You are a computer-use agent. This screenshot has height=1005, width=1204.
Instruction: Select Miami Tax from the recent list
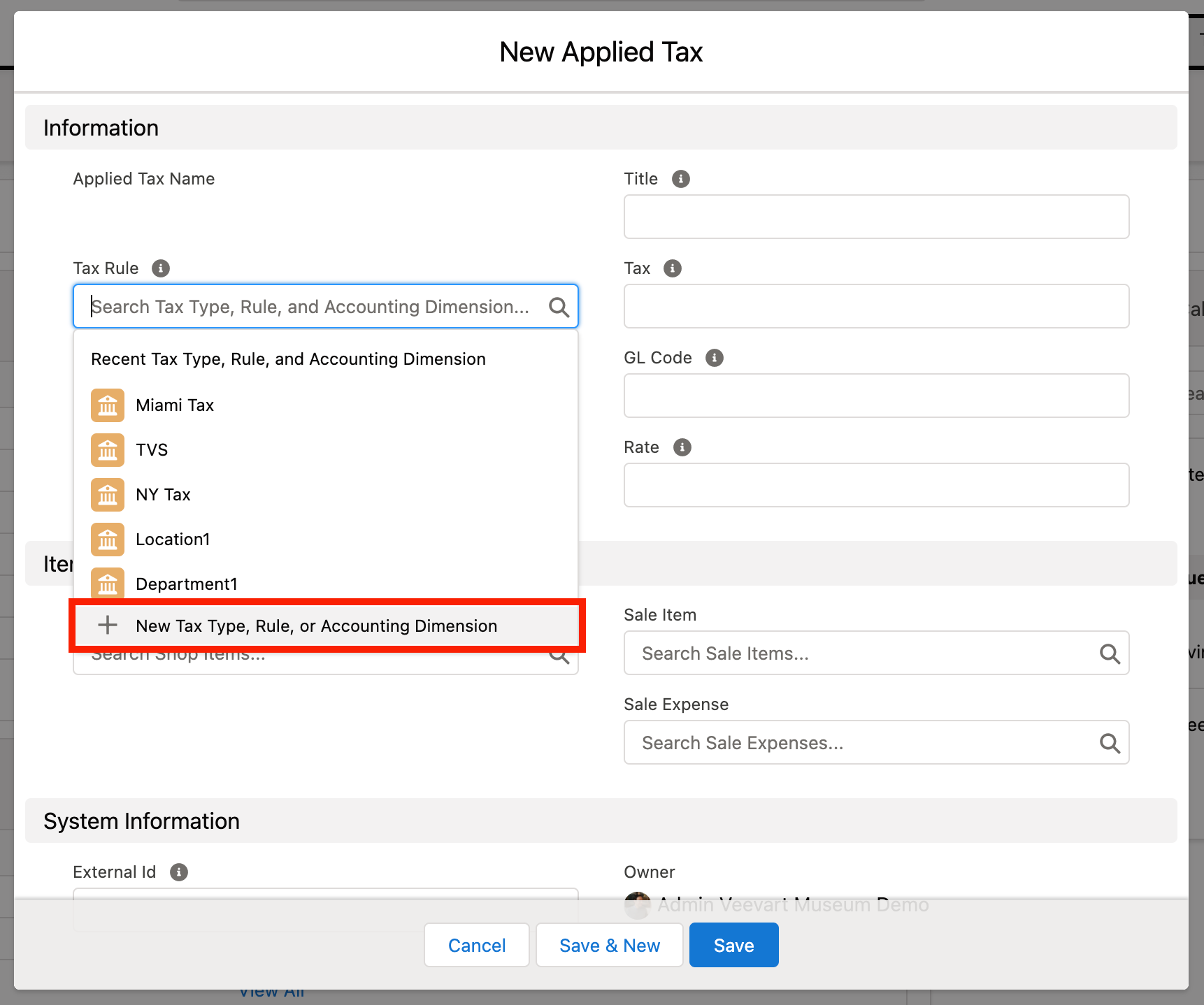[x=175, y=405]
